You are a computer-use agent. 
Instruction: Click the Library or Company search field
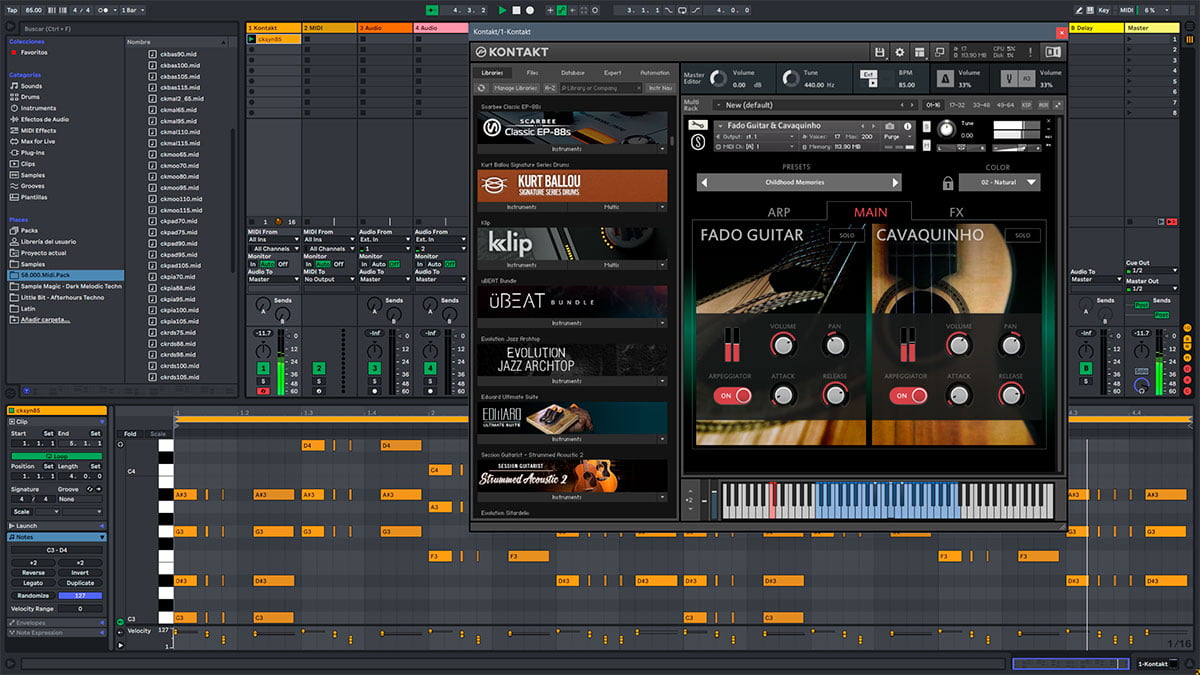(601, 88)
